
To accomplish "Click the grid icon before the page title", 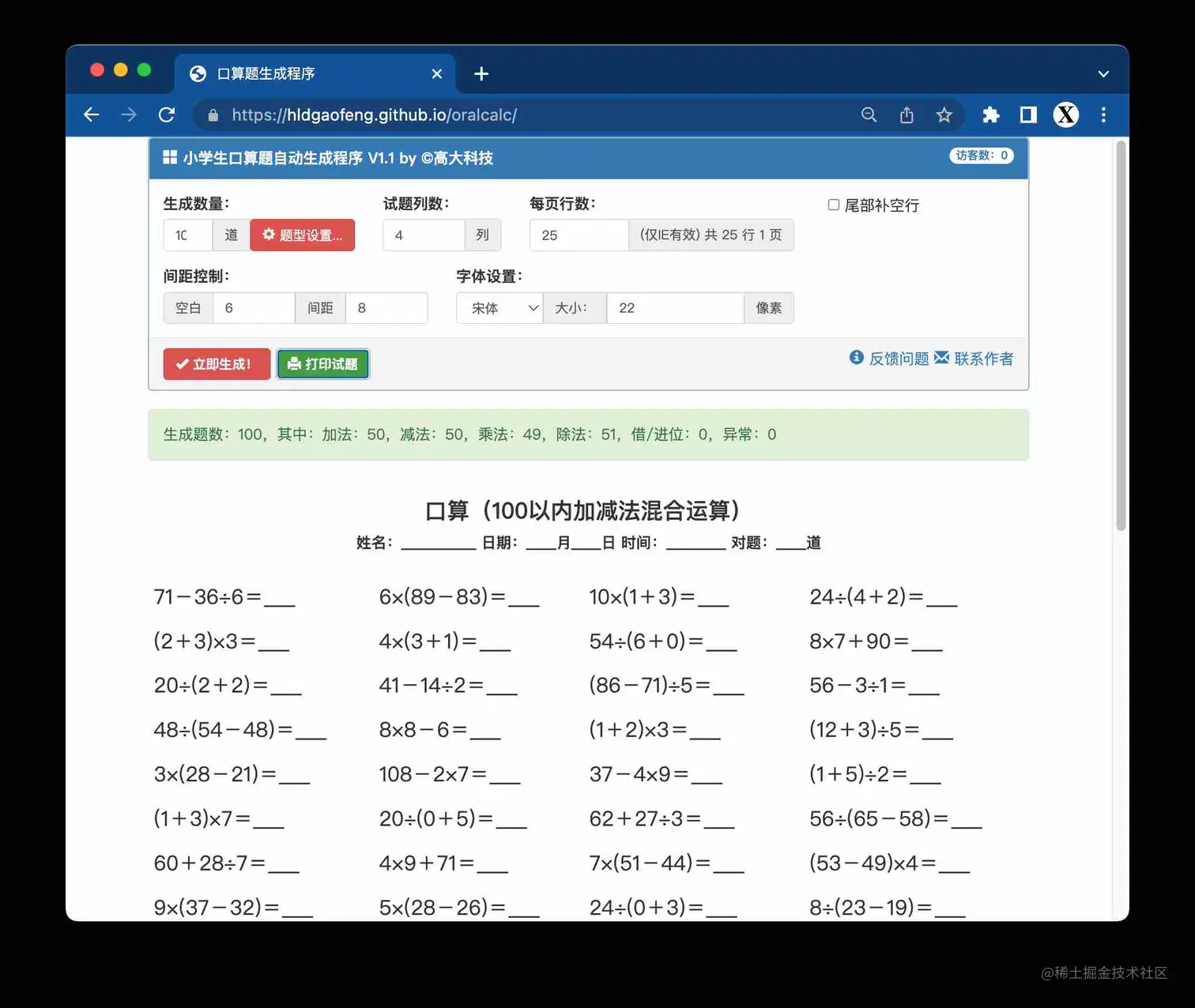I will pos(169,157).
